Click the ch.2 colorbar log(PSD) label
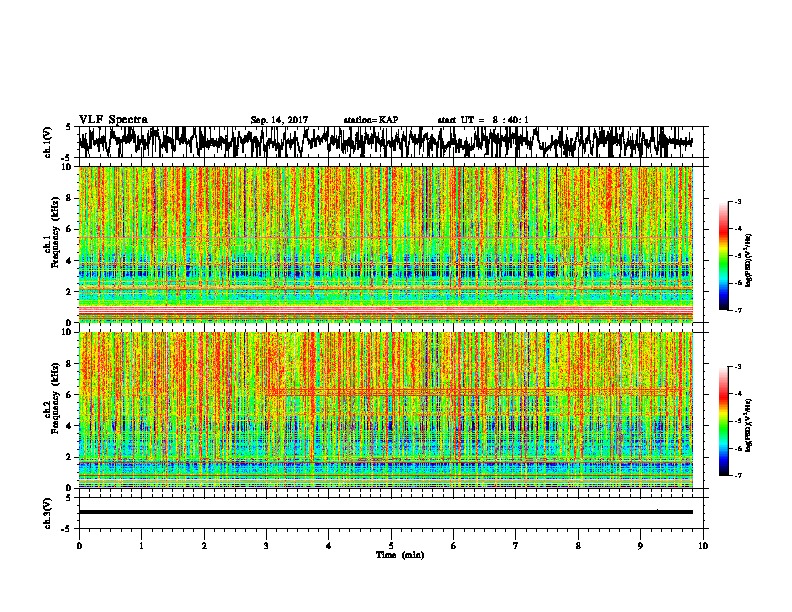The height and width of the screenshot is (612, 792). coord(749,425)
